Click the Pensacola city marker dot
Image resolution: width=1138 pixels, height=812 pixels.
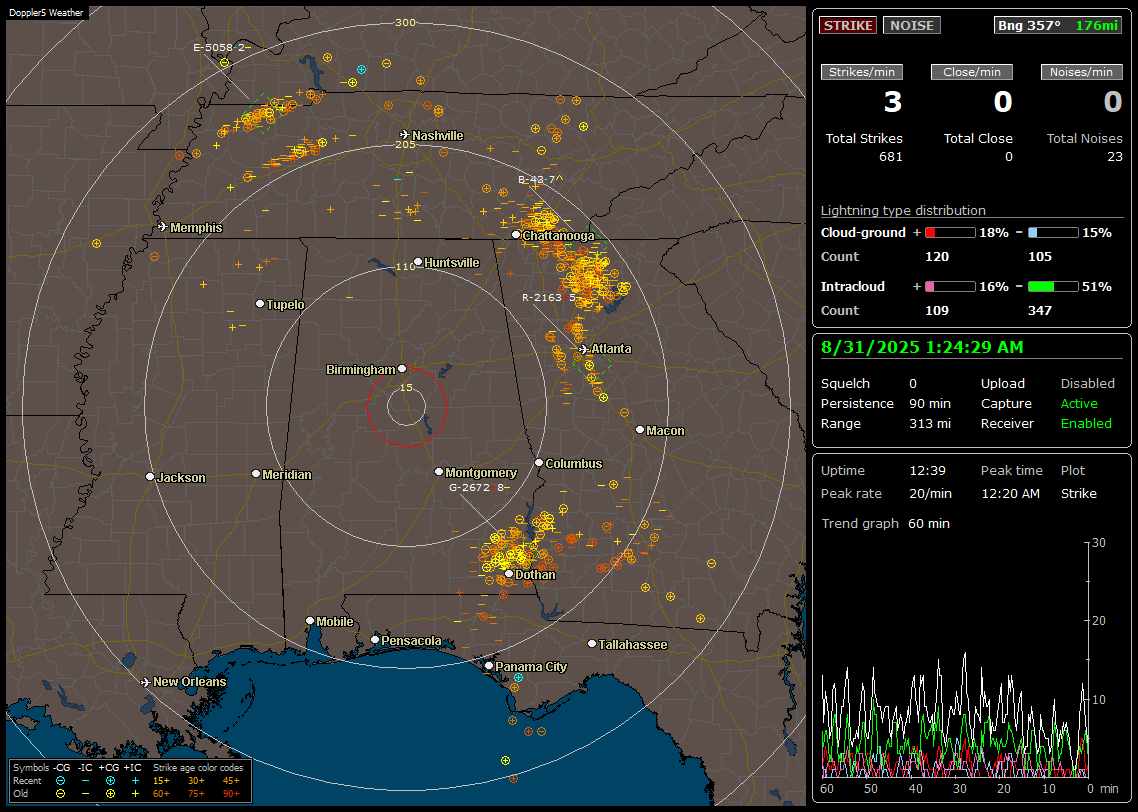[374, 639]
